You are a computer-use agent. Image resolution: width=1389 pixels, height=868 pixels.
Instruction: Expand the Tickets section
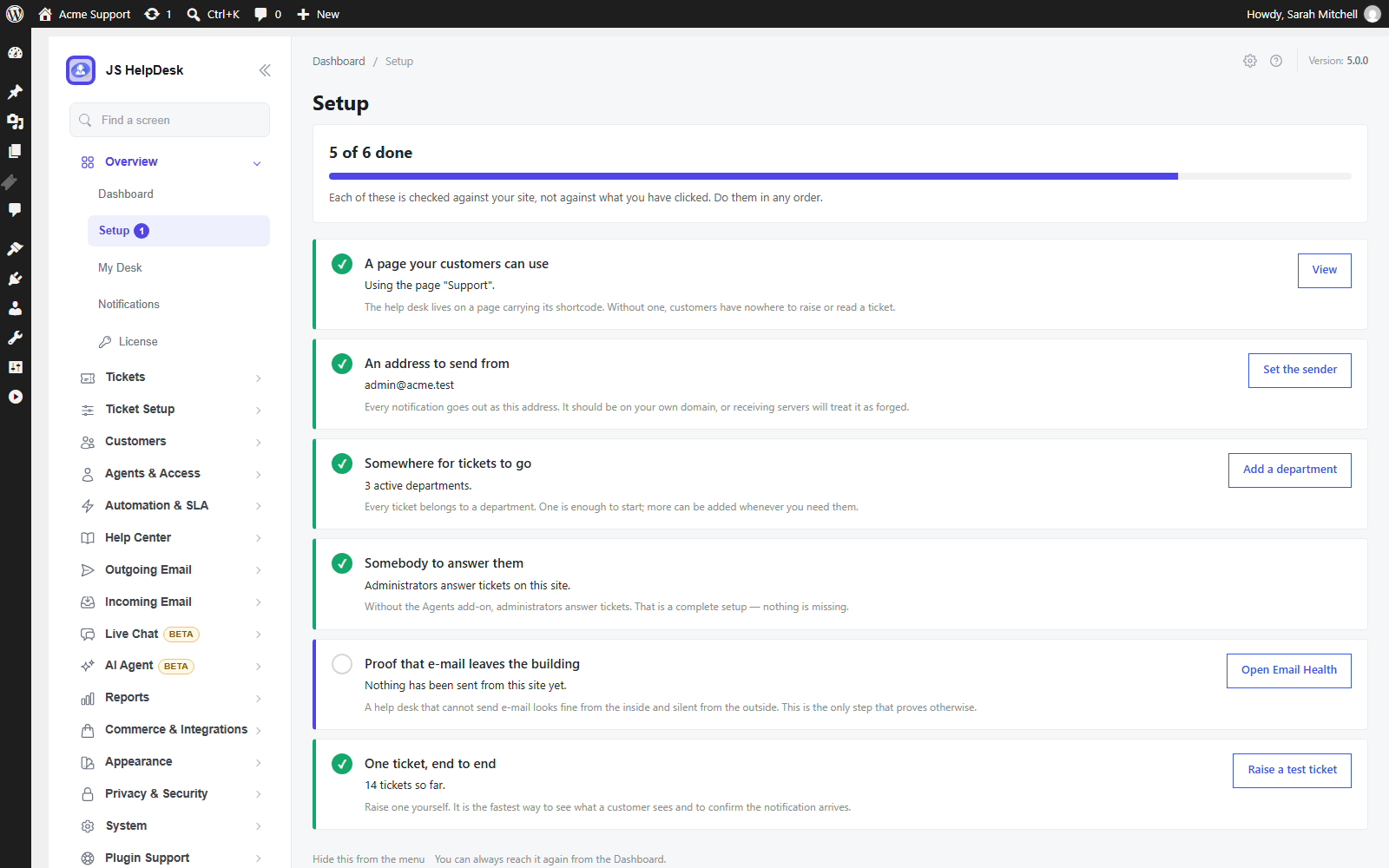click(x=170, y=378)
